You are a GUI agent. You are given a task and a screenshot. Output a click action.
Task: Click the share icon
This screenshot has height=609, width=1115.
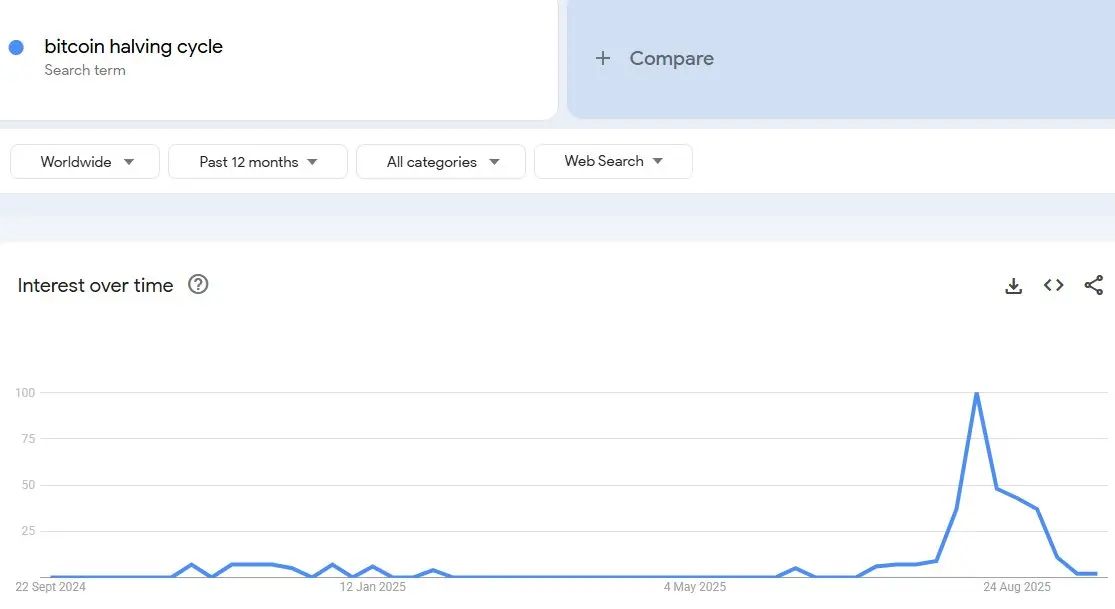click(1093, 286)
